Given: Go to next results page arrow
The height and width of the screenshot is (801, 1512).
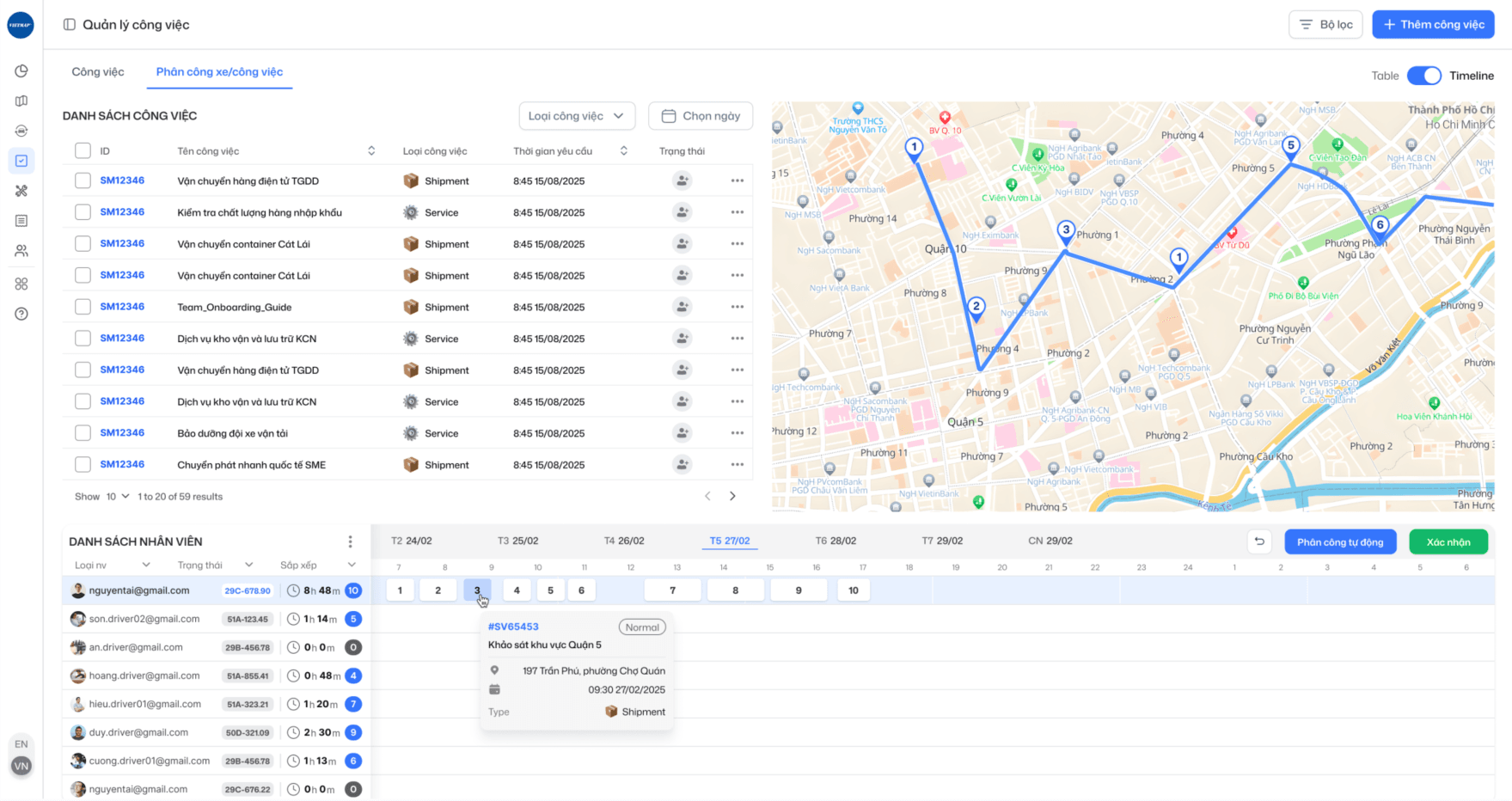Looking at the screenshot, I should click(732, 496).
